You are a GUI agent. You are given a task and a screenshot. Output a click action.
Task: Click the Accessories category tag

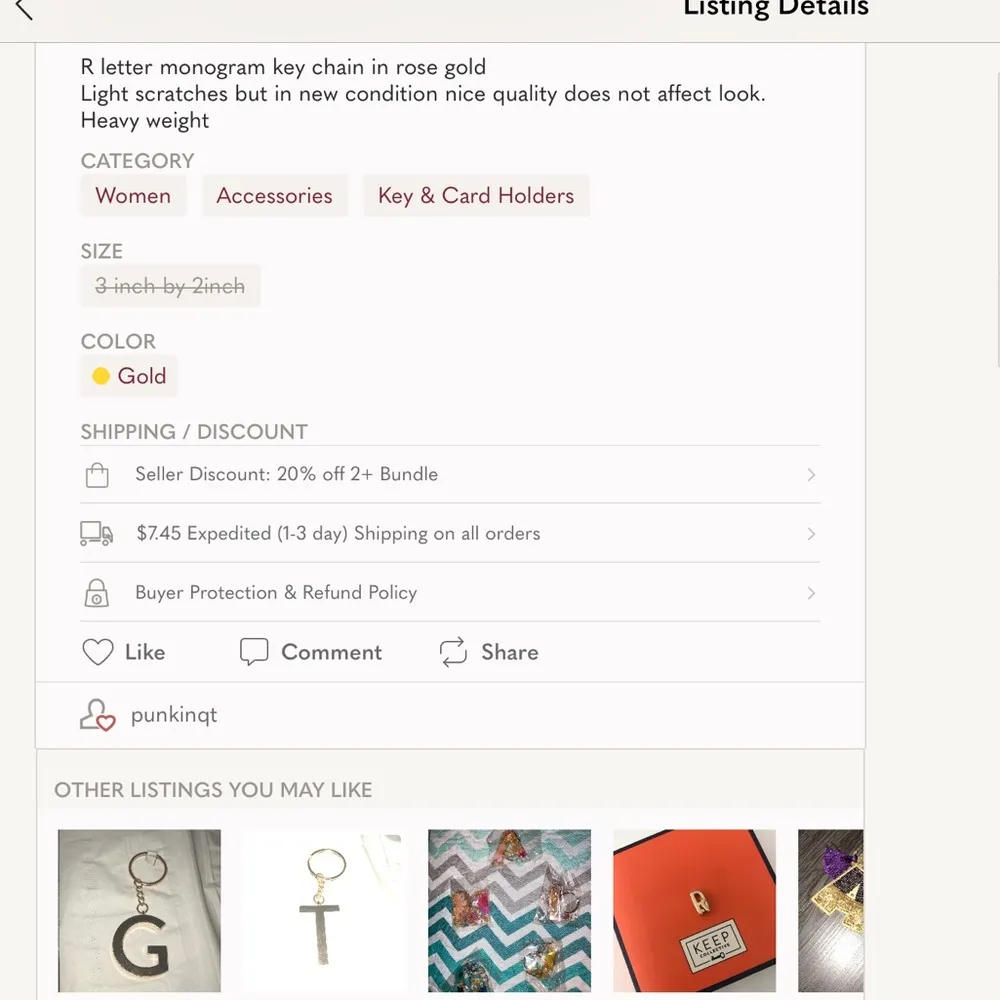click(274, 196)
